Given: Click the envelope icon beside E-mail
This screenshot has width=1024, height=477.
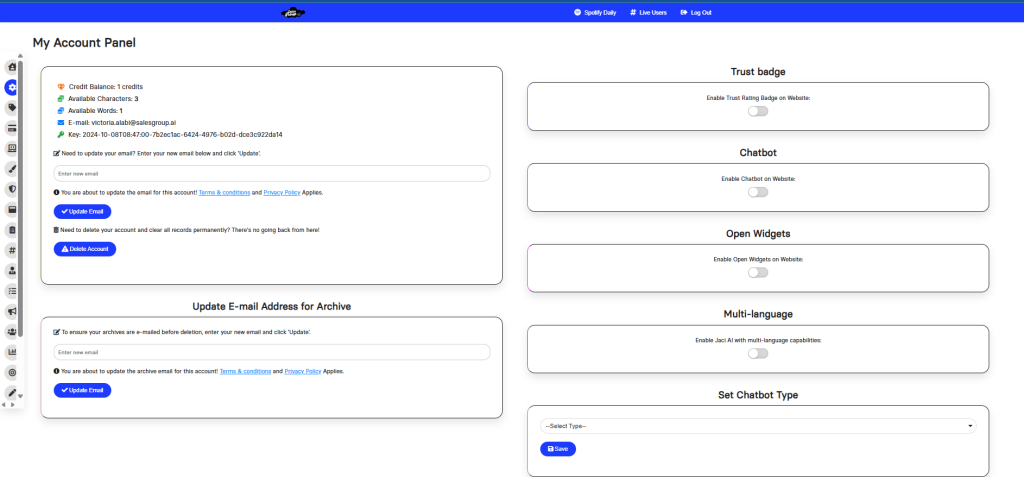Looking at the screenshot, I should click(x=61, y=122).
